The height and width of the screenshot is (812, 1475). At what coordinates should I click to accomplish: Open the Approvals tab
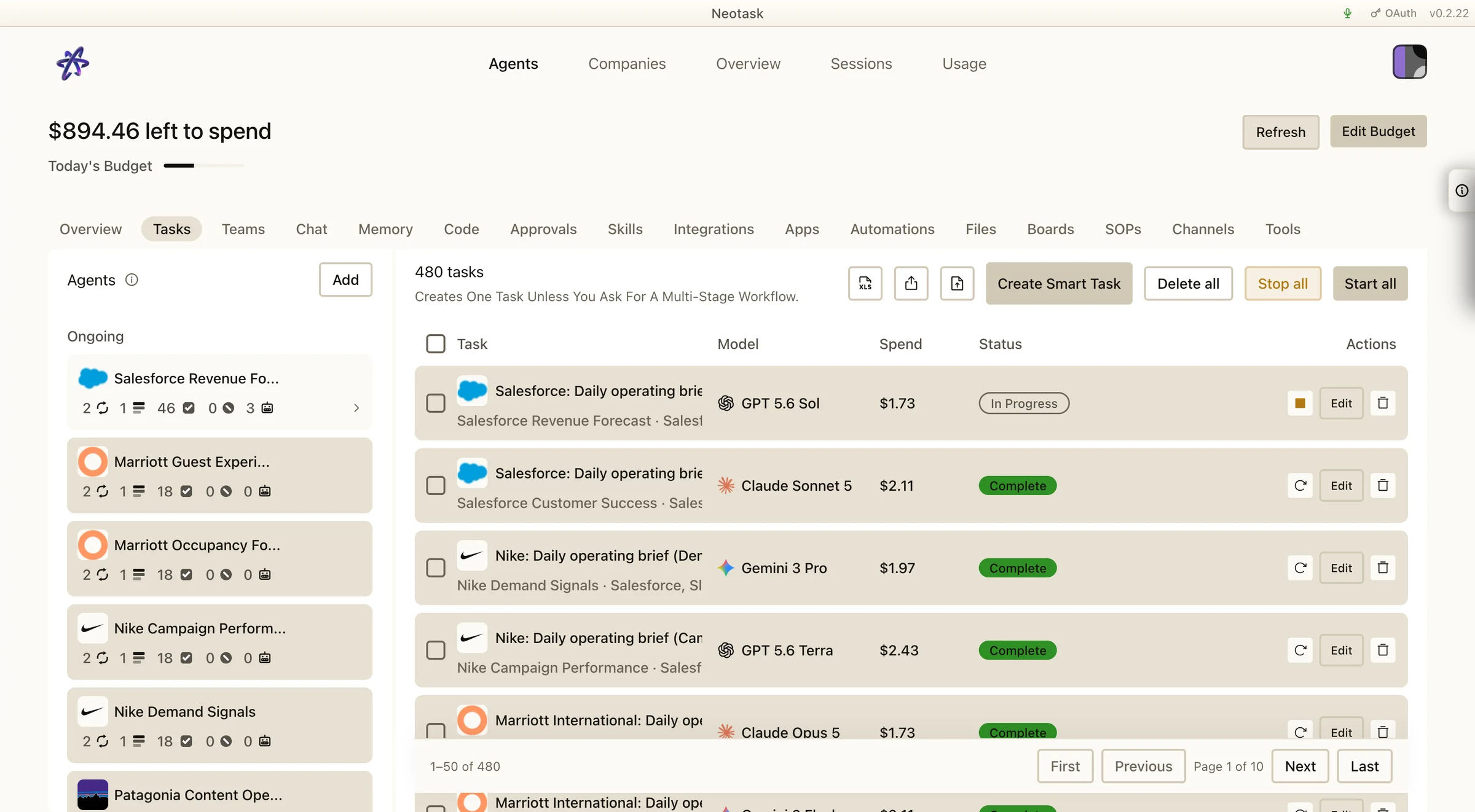[543, 229]
